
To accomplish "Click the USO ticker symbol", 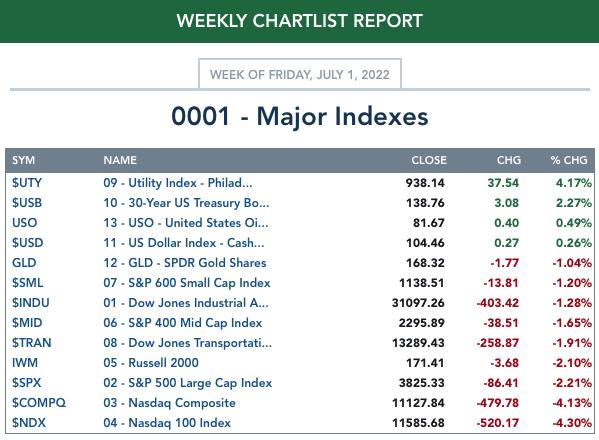I will [x=24, y=223].
